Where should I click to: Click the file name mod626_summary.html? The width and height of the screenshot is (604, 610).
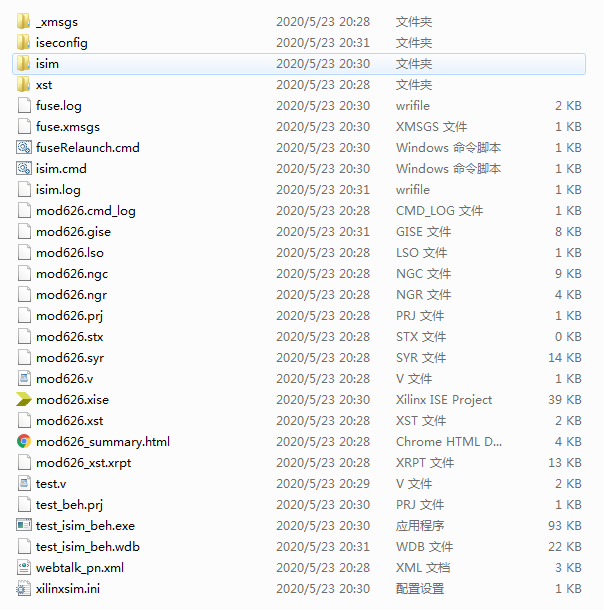103,442
